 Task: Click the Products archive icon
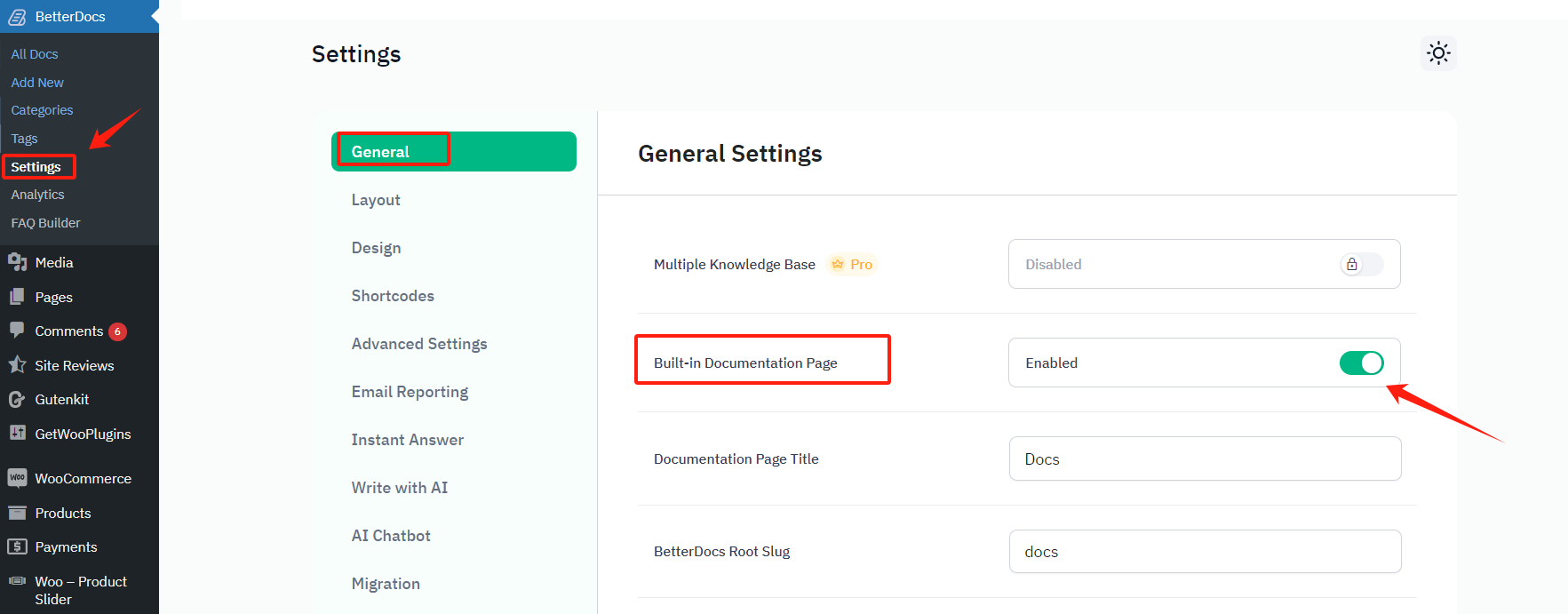click(17, 513)
